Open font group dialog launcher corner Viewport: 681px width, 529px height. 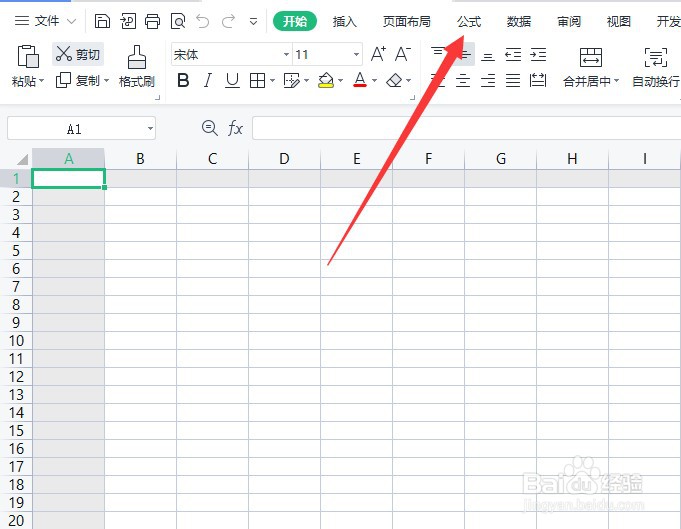click(413, 98)
